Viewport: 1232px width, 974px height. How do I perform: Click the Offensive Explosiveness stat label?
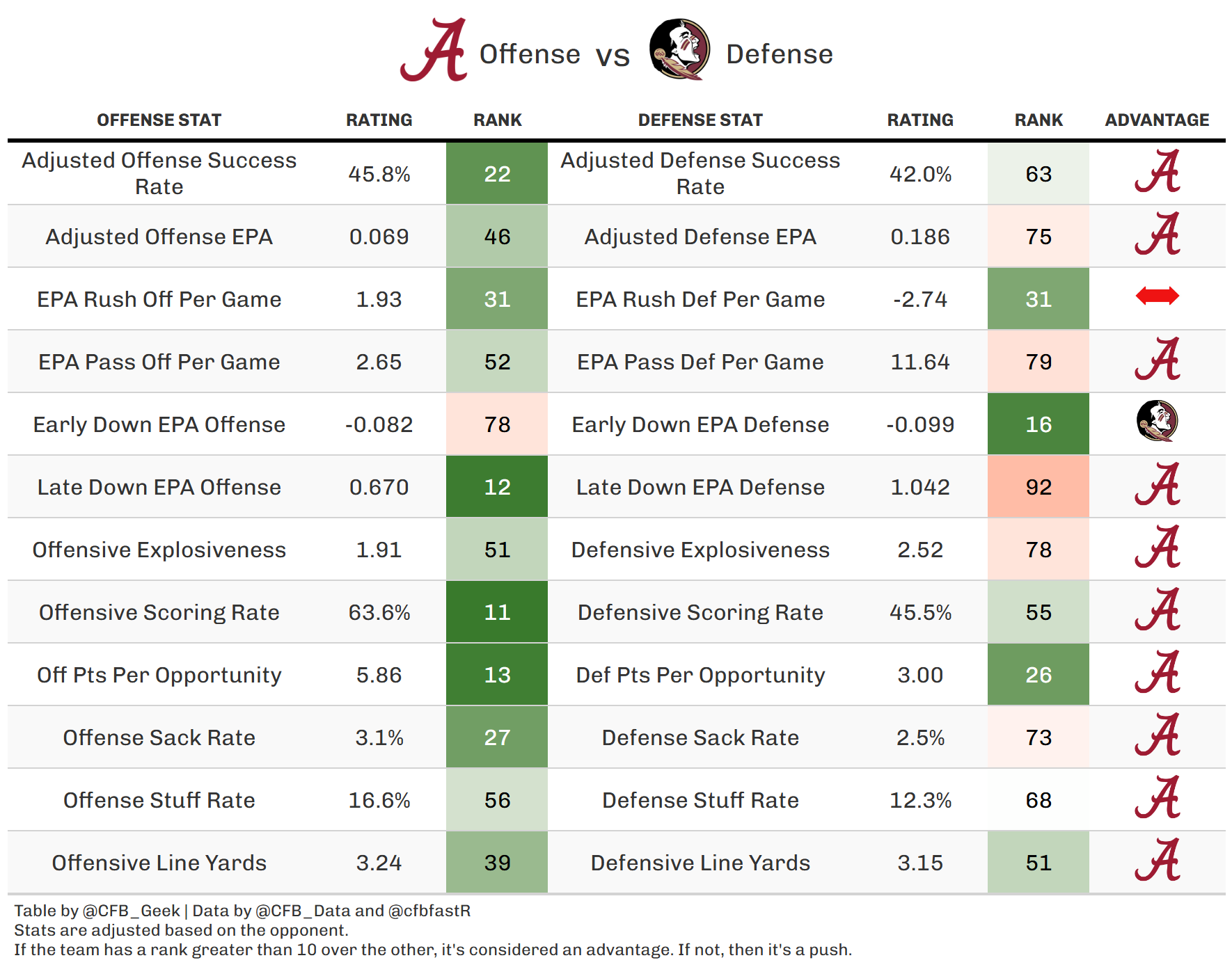[x=159, y=550]
